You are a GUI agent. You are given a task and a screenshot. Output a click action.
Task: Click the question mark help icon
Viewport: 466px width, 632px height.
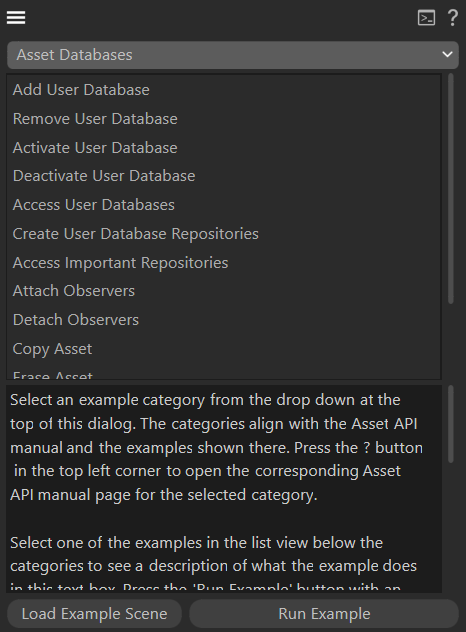(x=453, y=18)
